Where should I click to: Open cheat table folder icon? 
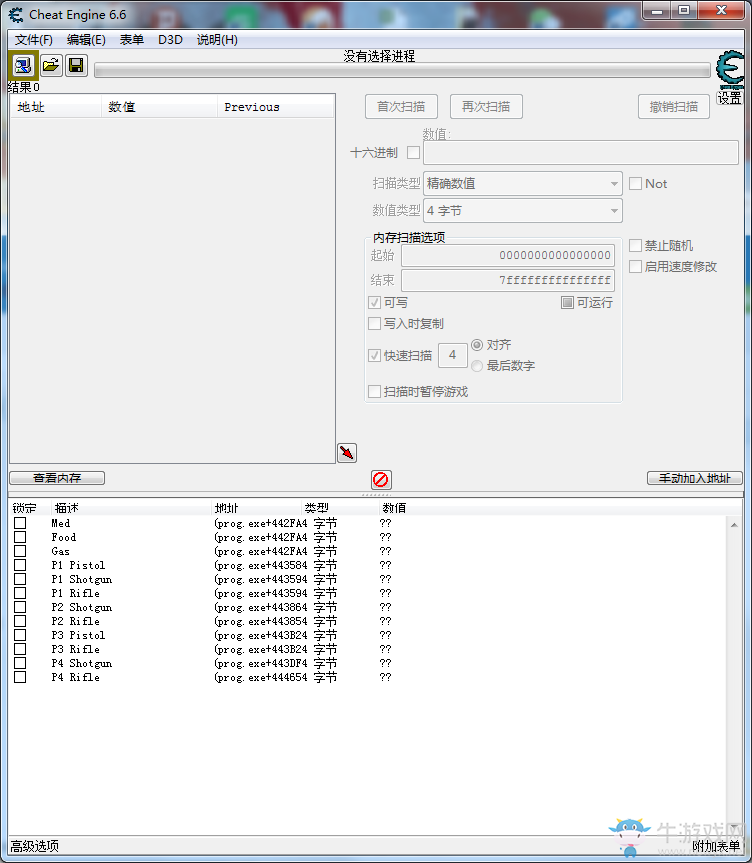[x=51, y=65]
